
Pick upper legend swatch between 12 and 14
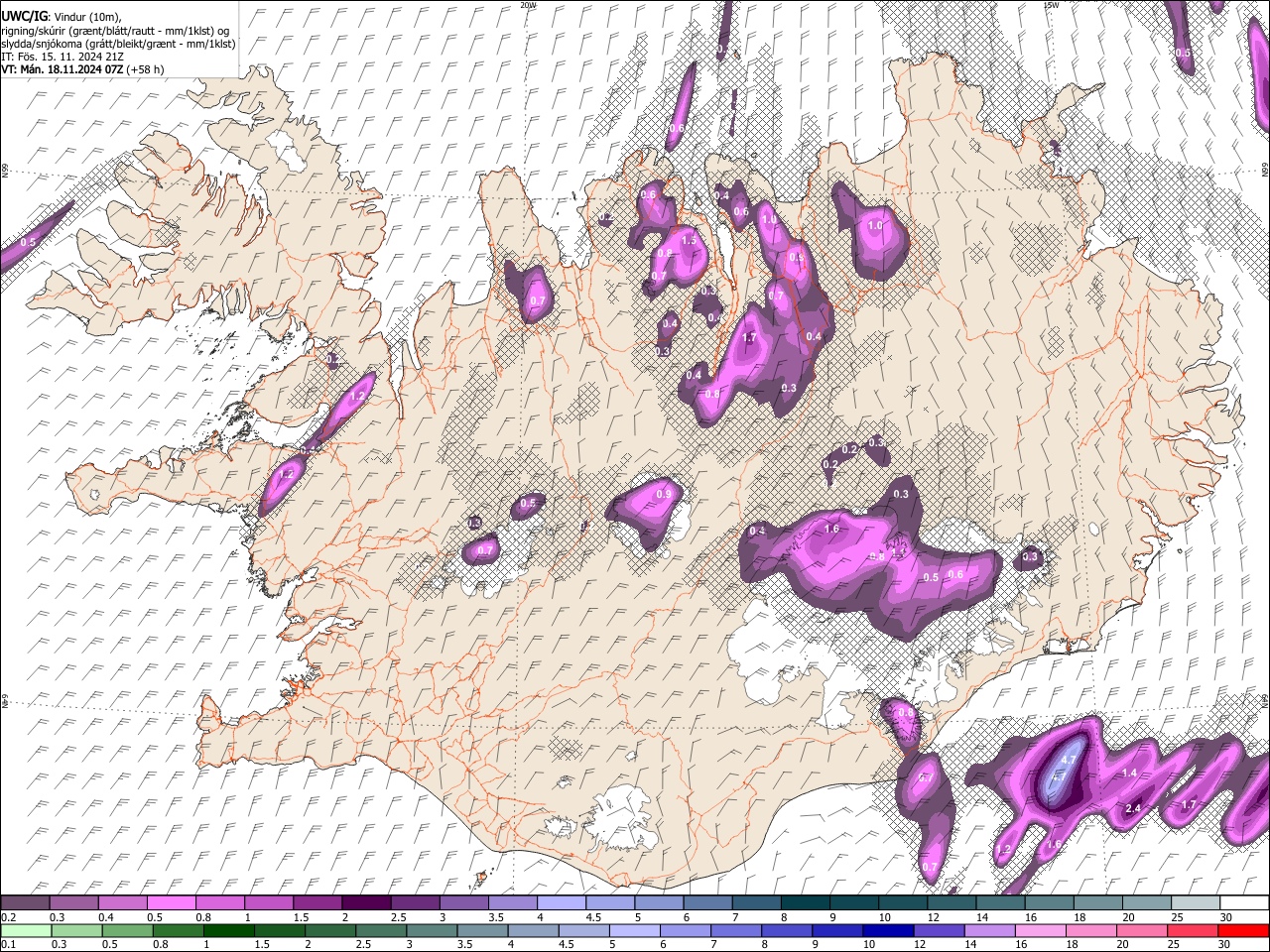(951, 902)
